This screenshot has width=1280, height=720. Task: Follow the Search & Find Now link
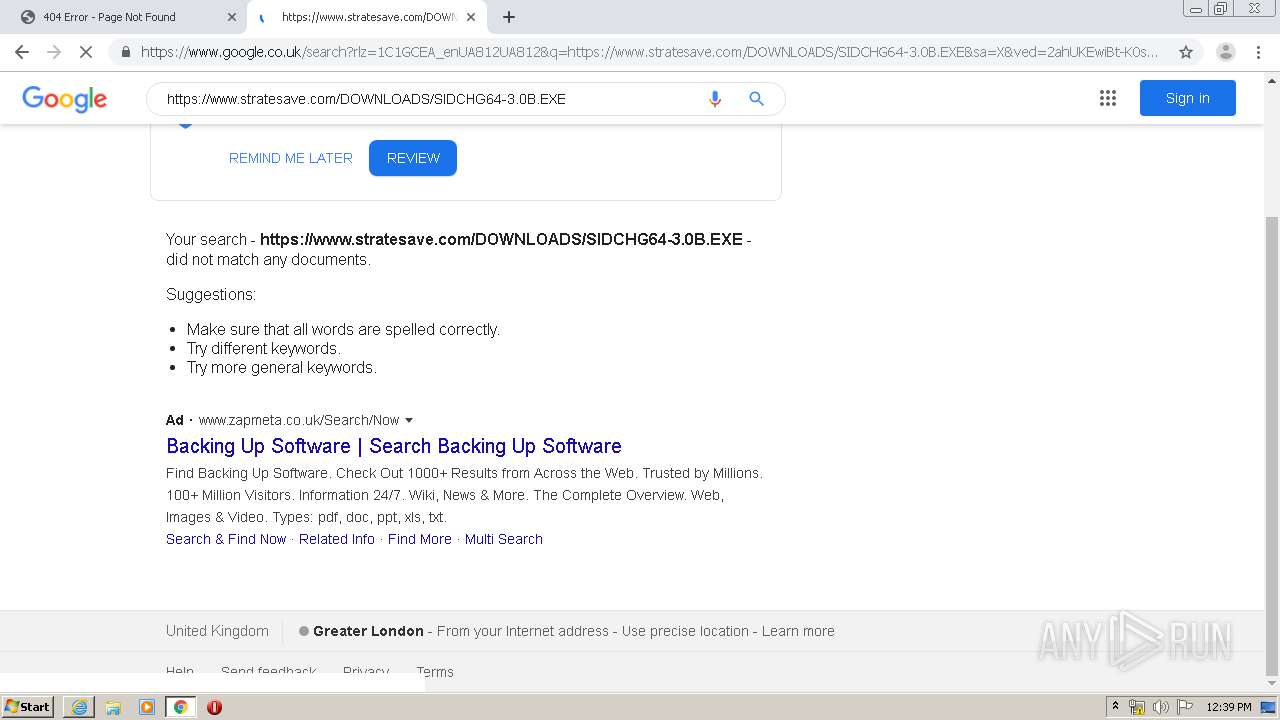[x=226, y=539]
